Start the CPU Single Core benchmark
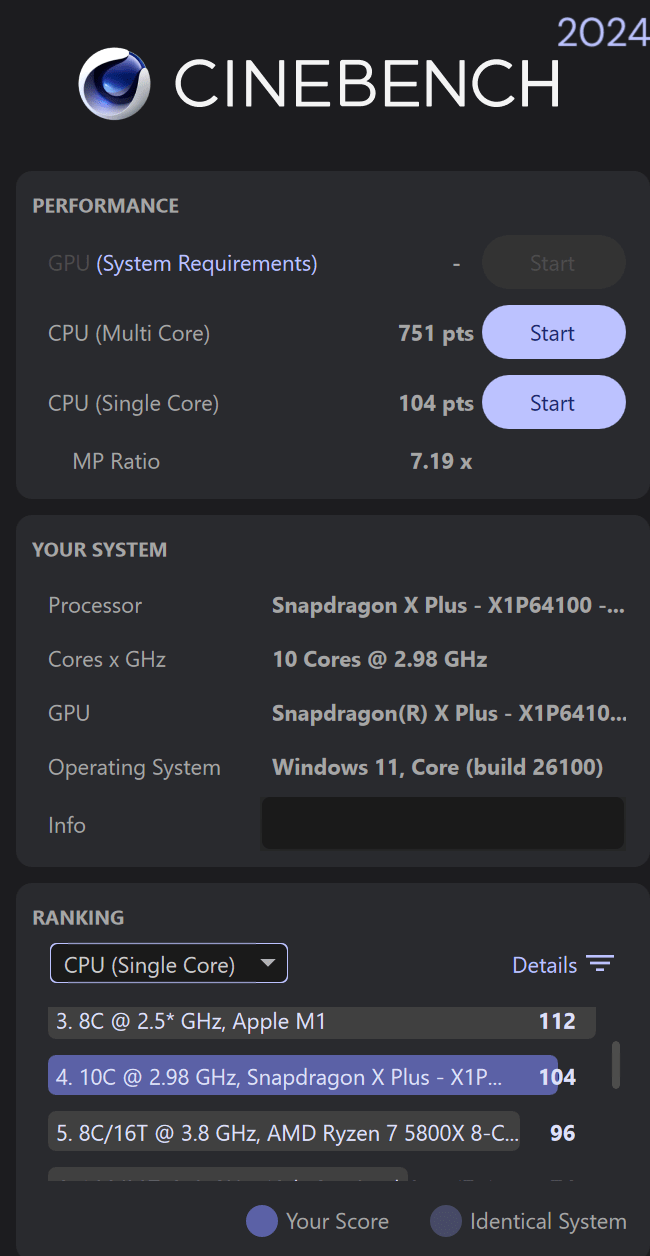Screen dimensions: 650x1256 pyautogui.click(x=553, y=403)
